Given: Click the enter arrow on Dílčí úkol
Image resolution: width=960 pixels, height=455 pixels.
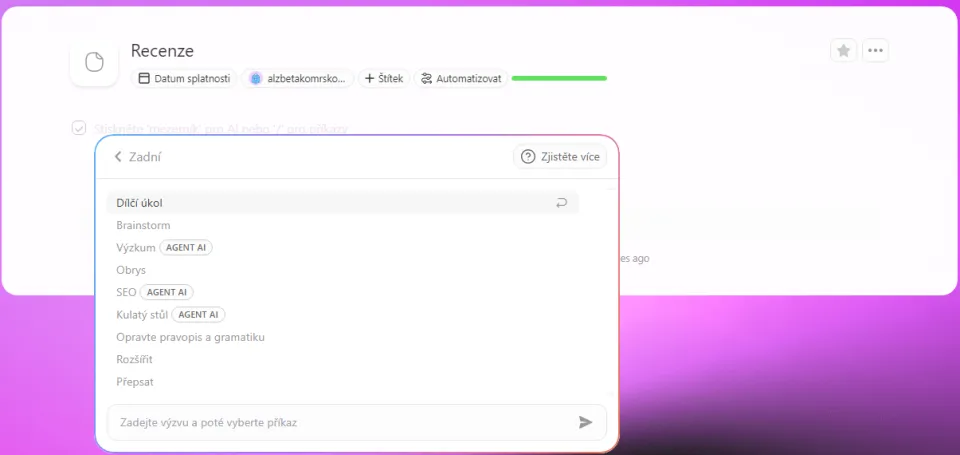Looking at the screenshot, I should 561,203.
